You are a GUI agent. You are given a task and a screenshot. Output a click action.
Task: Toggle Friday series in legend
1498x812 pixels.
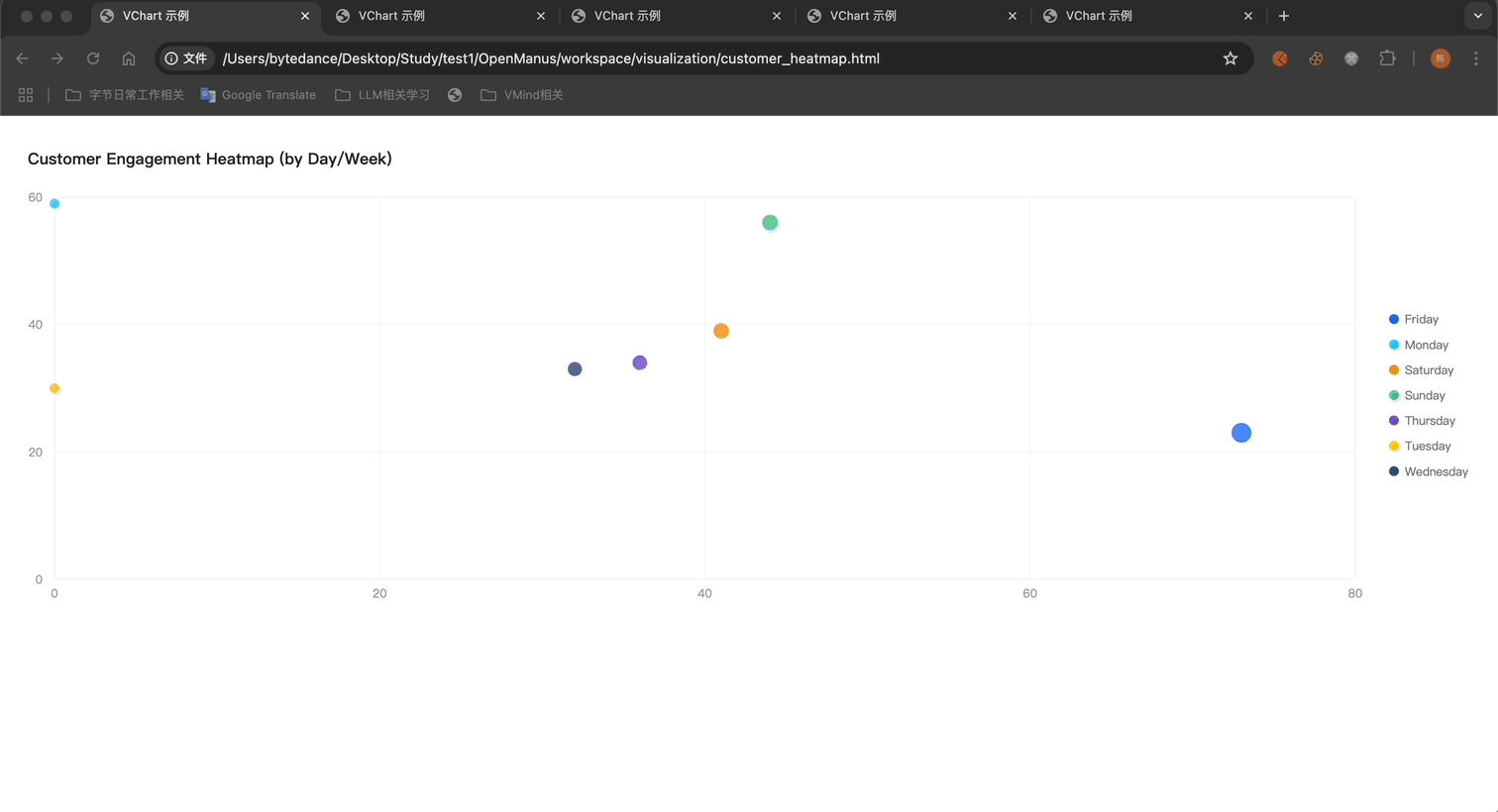[1420, 320]
